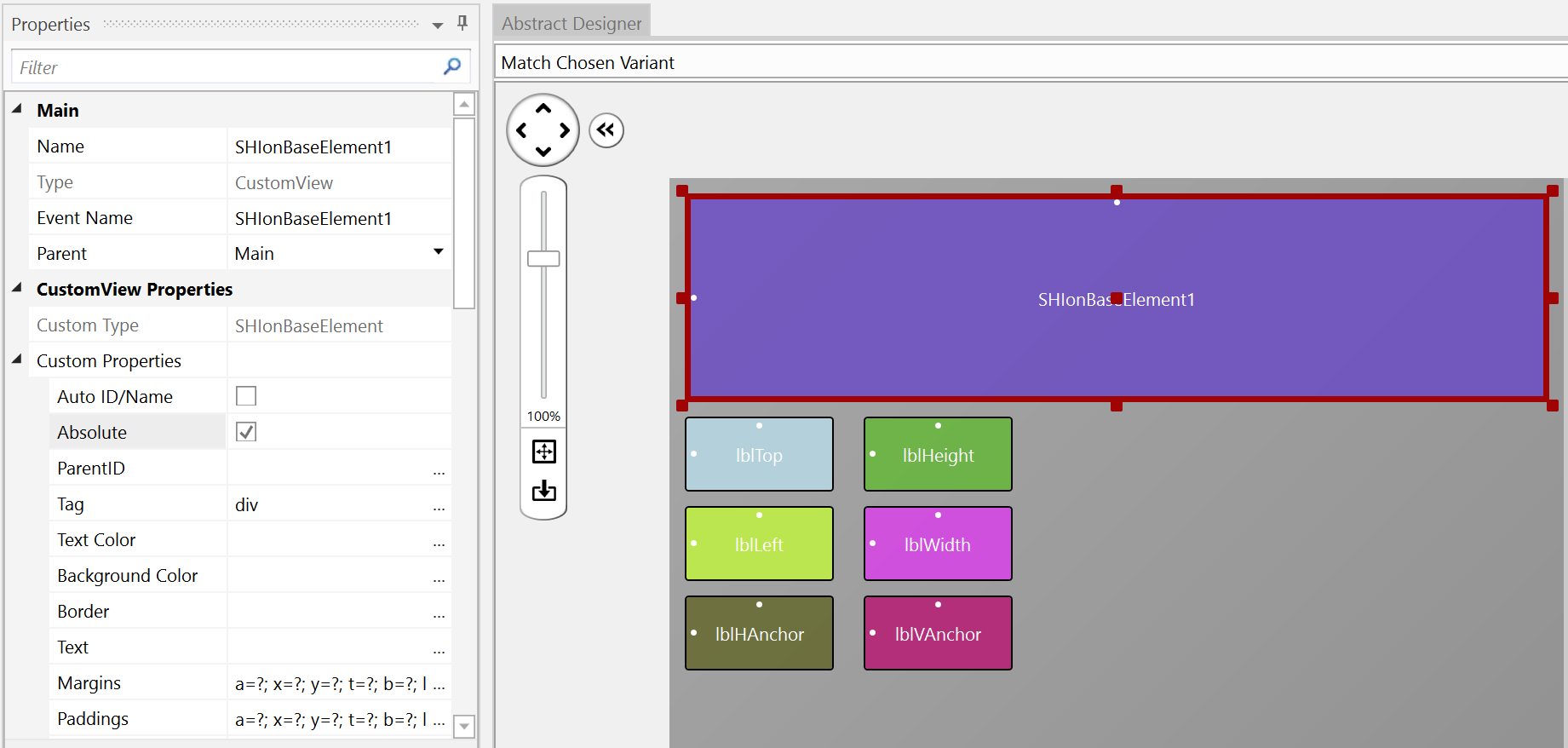Select the lblHAnchor view in designer

(759, 633)
